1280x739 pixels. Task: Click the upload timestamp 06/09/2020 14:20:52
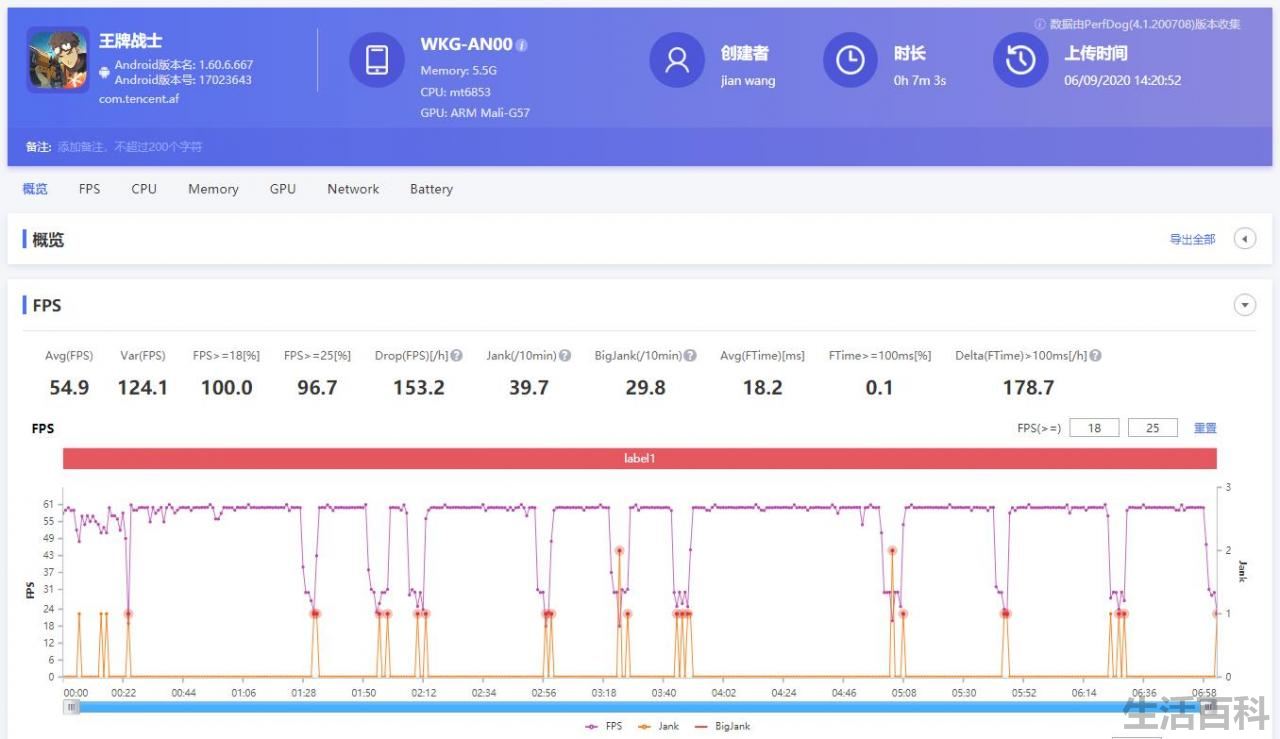pos(1122,81)
